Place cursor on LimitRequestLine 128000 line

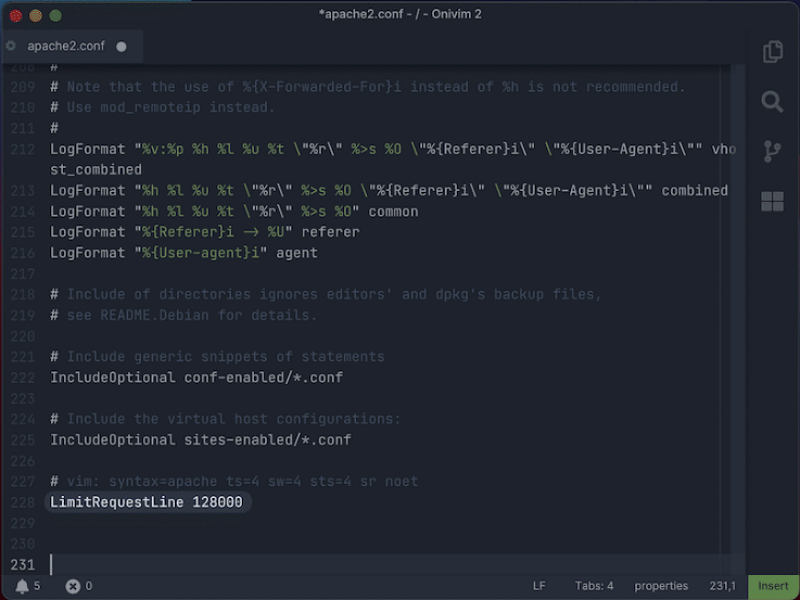[146, 502]
